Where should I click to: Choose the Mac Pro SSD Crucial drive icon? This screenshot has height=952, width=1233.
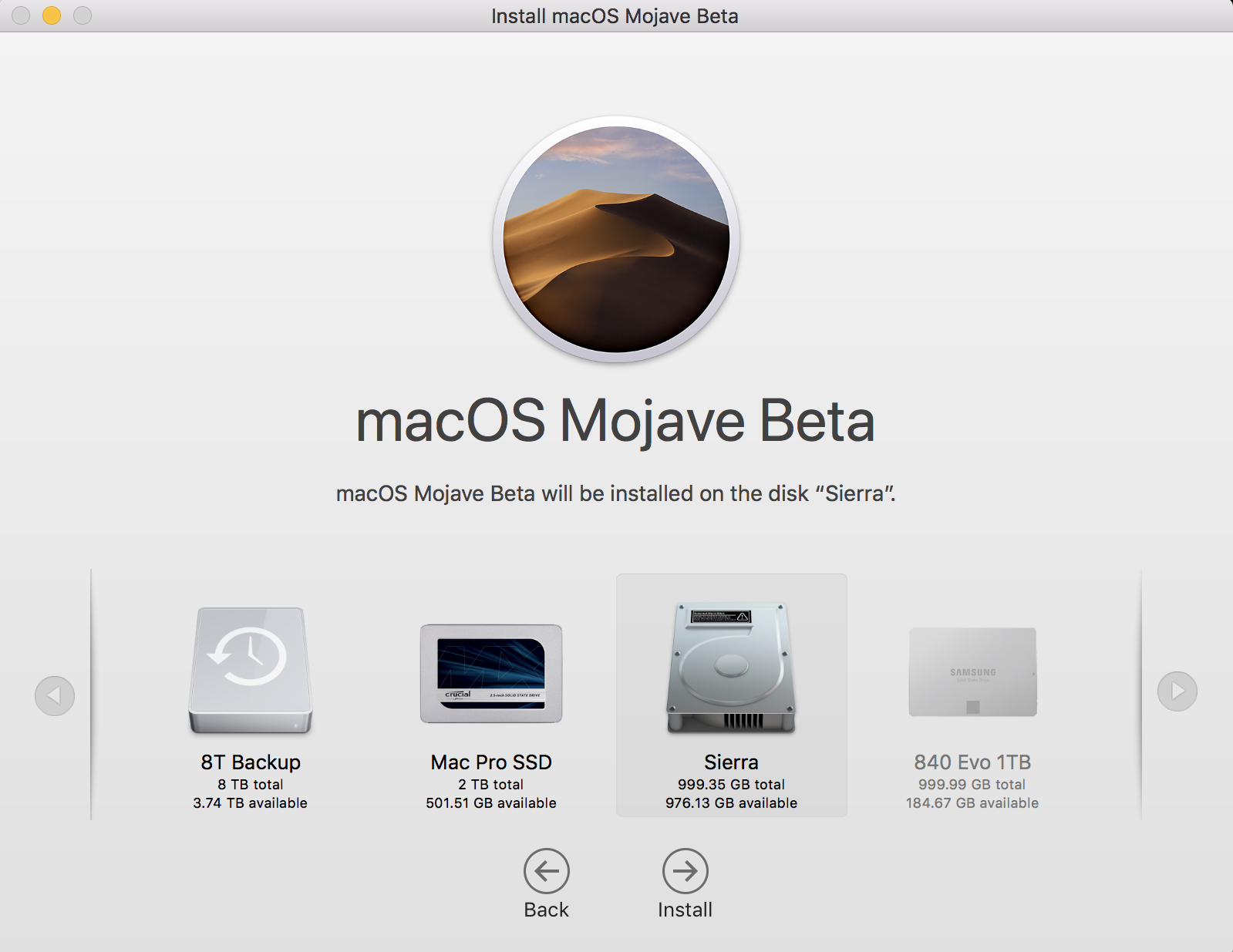tap(491, 674)
